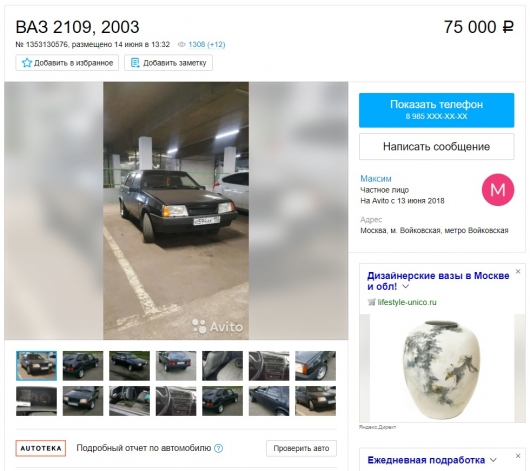The width and height of the screenshot is (530, 471).
Task: Click Проверить авто button
Action: tap(301, 448)
